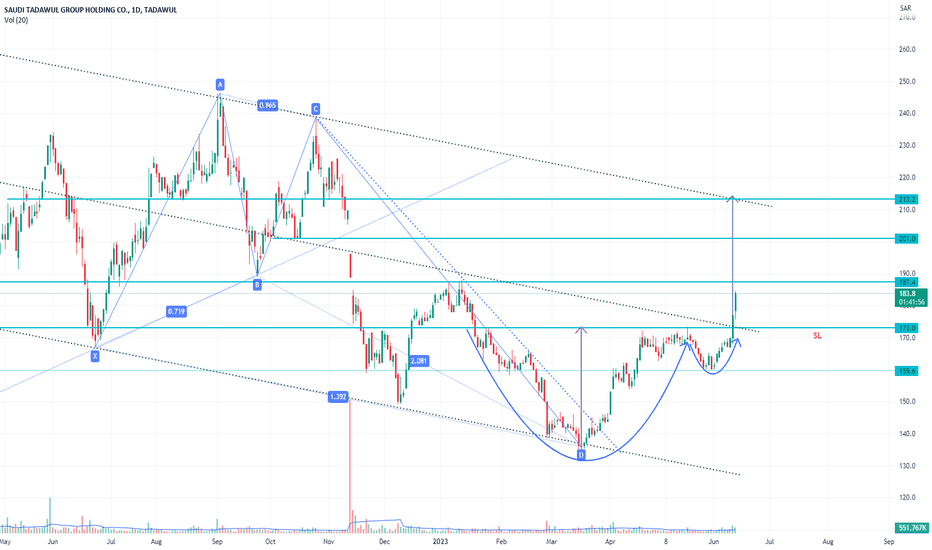This screenshot has width=932, height=550.
Task: Select the 0.865 ratio label
Action: [267, 105]
